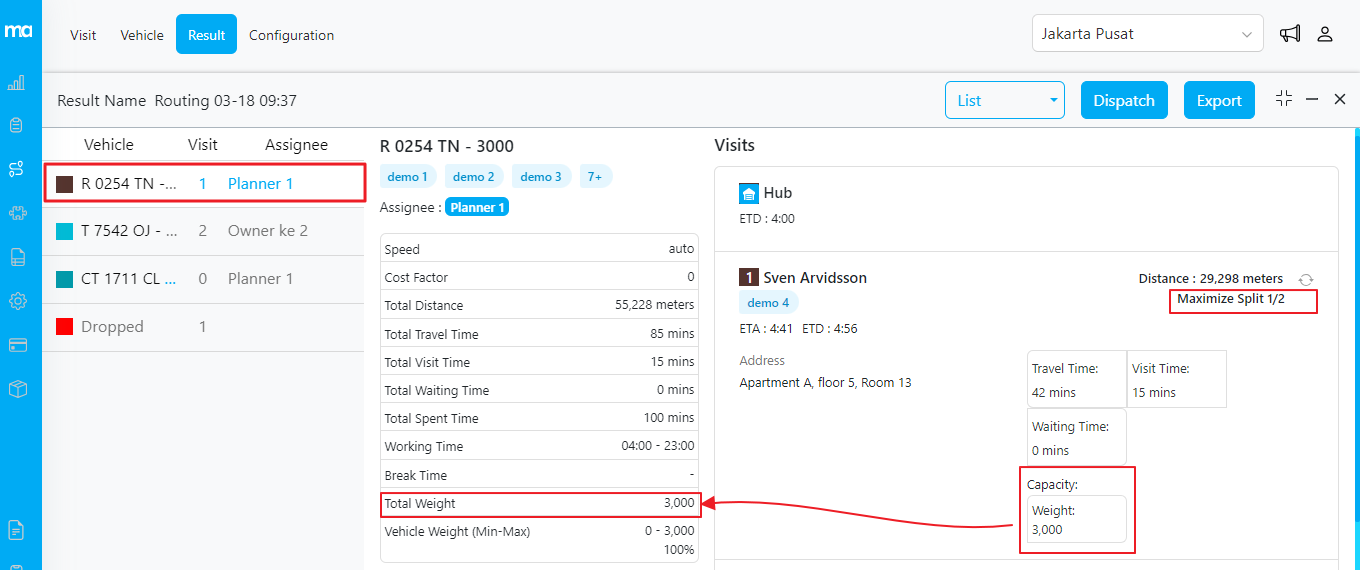This screenshot has height=570, width=1360.
Task: Open the user profile icon
Action: coord(1325,34)
